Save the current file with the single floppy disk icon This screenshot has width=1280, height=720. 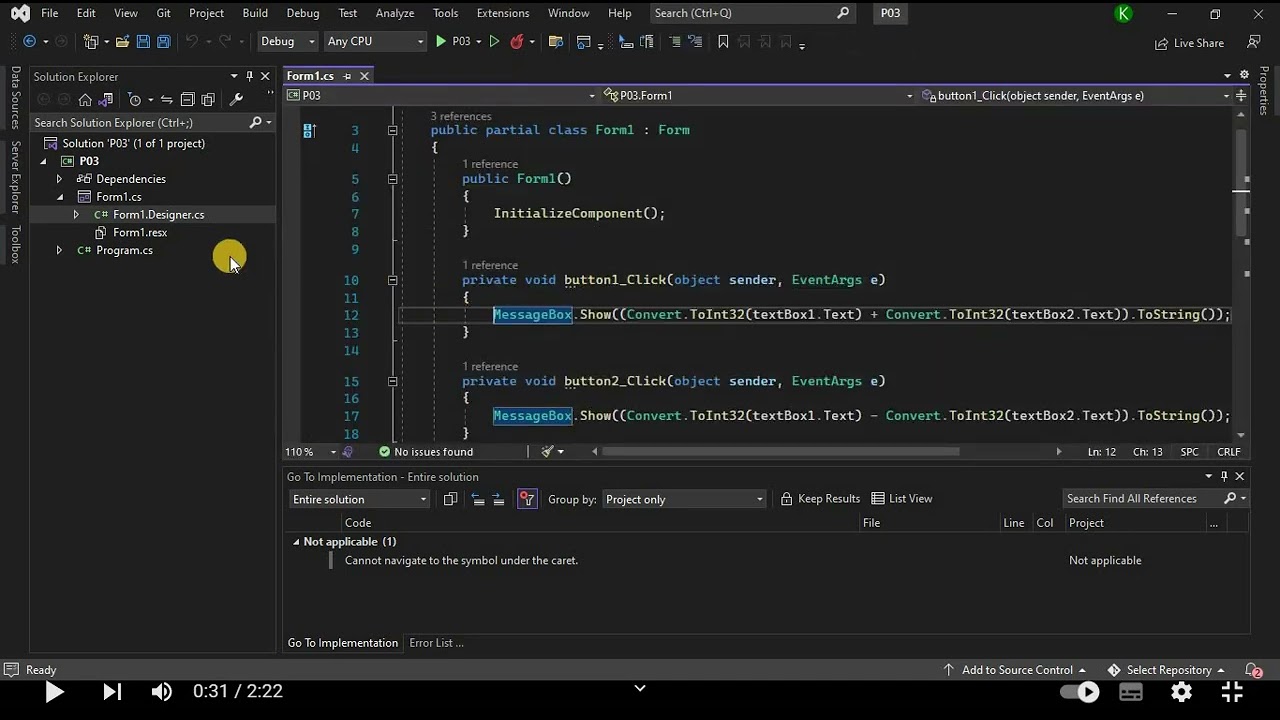point(143,42)
